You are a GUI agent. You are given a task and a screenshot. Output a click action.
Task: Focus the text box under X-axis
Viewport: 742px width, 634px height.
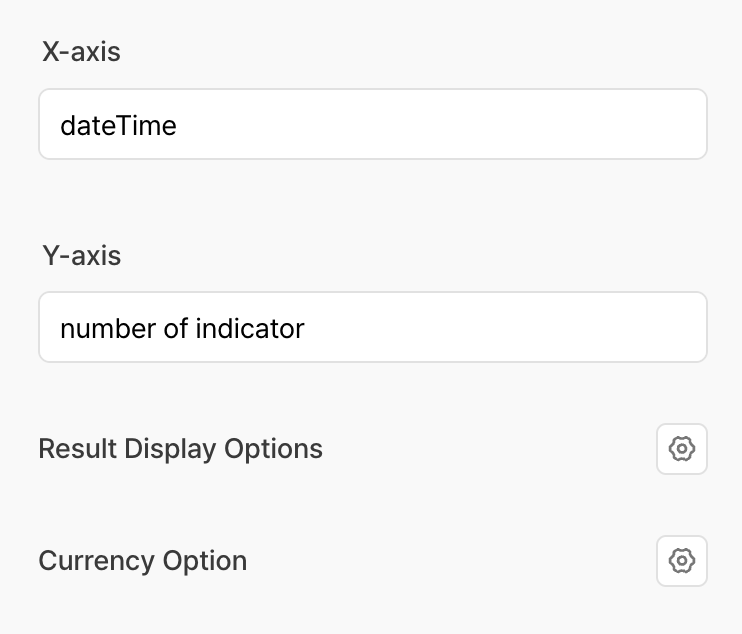[x=372, y=125]
